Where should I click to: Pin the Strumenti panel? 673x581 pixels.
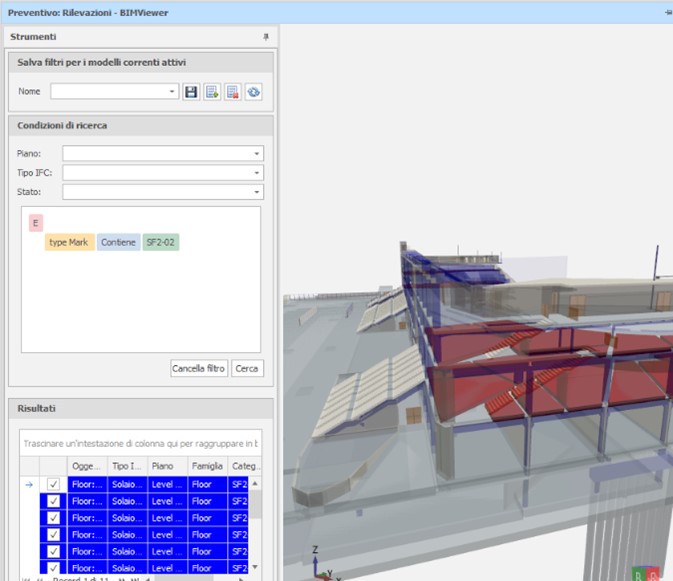coord(266,37)
